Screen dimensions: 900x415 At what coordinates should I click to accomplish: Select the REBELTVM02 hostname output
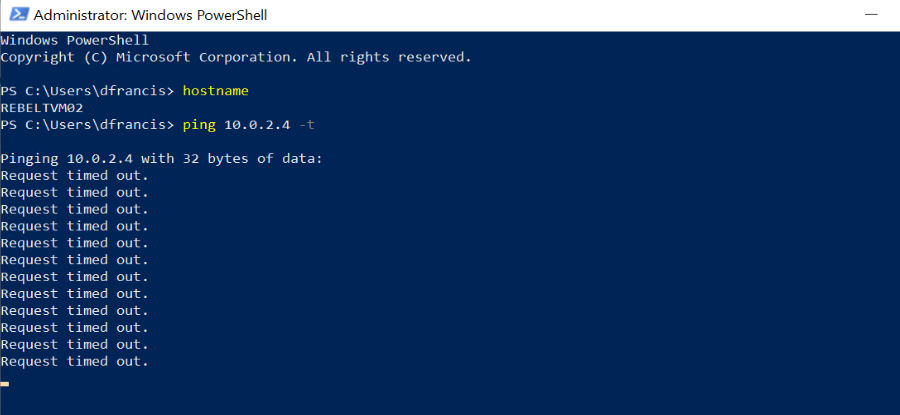click(42, 108)
